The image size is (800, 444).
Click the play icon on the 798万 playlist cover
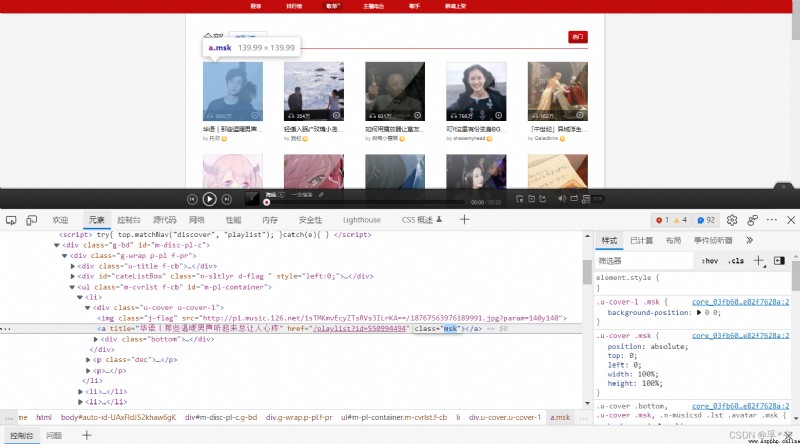point(498,115)
